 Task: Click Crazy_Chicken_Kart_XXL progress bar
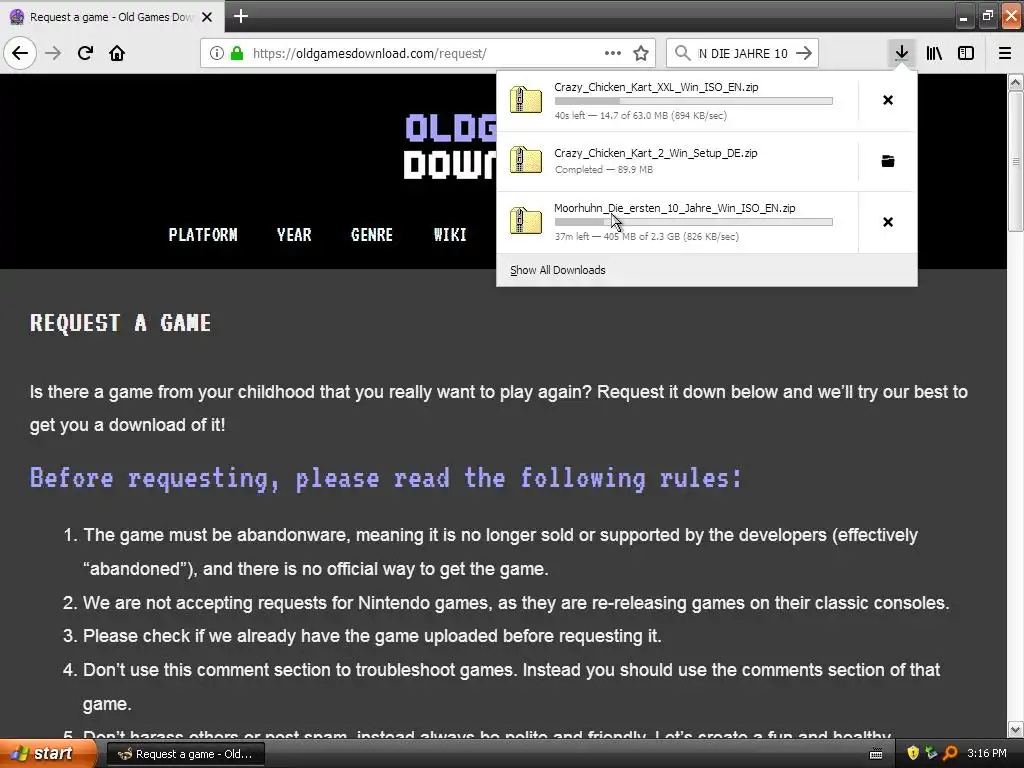pos(694,101)
